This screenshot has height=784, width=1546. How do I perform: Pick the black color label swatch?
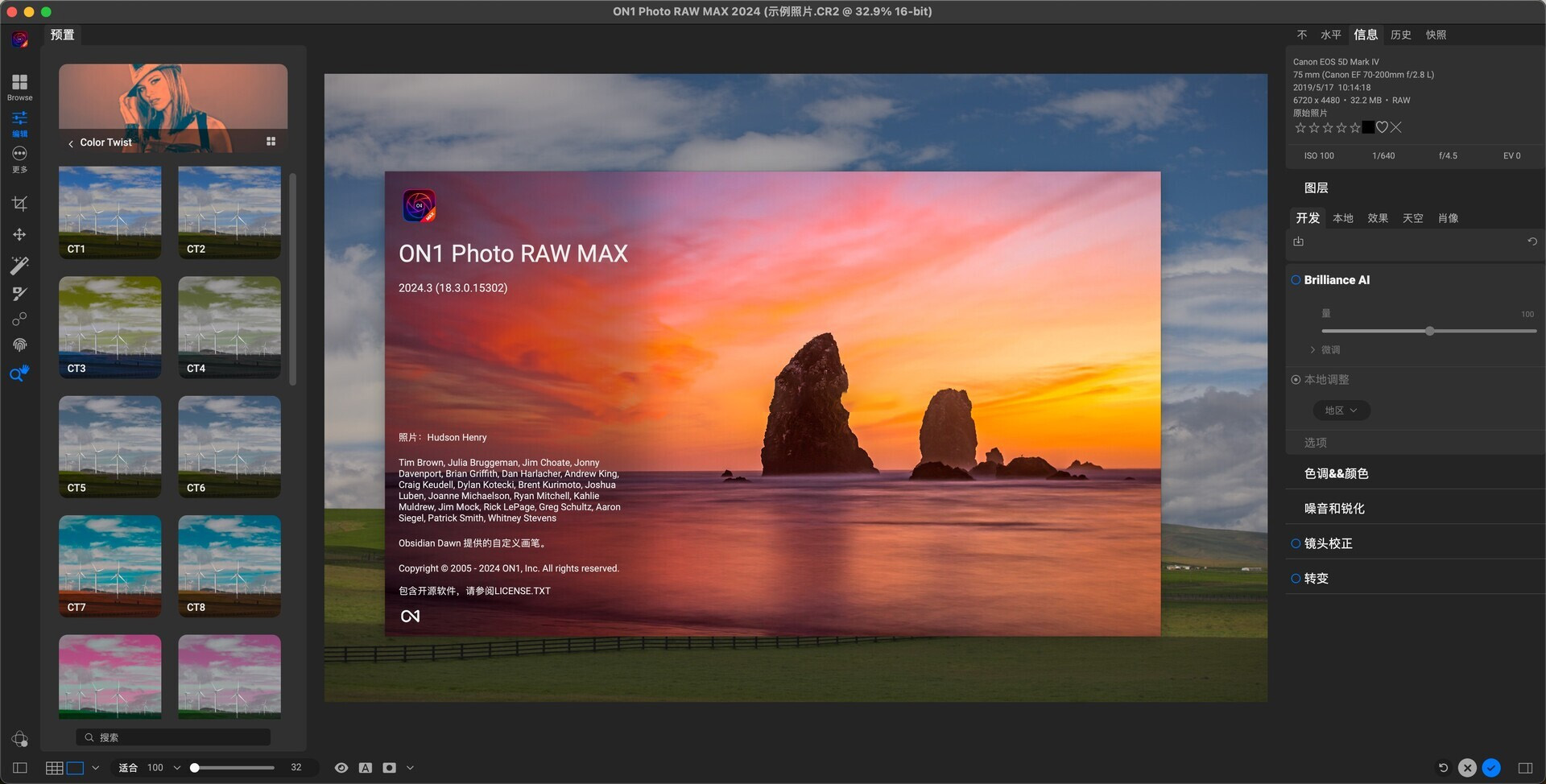(x=1369, y=127)
